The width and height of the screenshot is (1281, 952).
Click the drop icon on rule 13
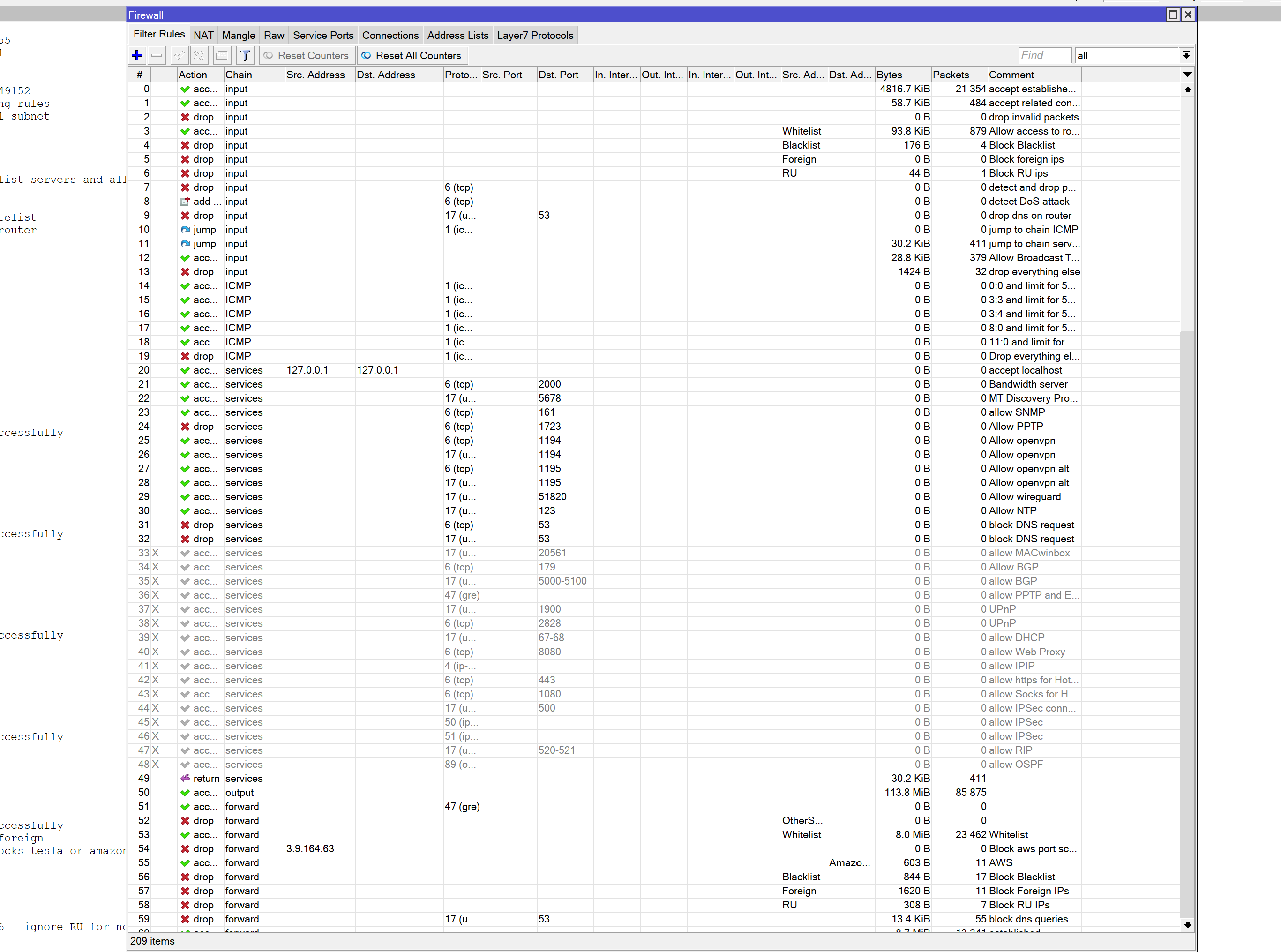[x=185, y=272]
